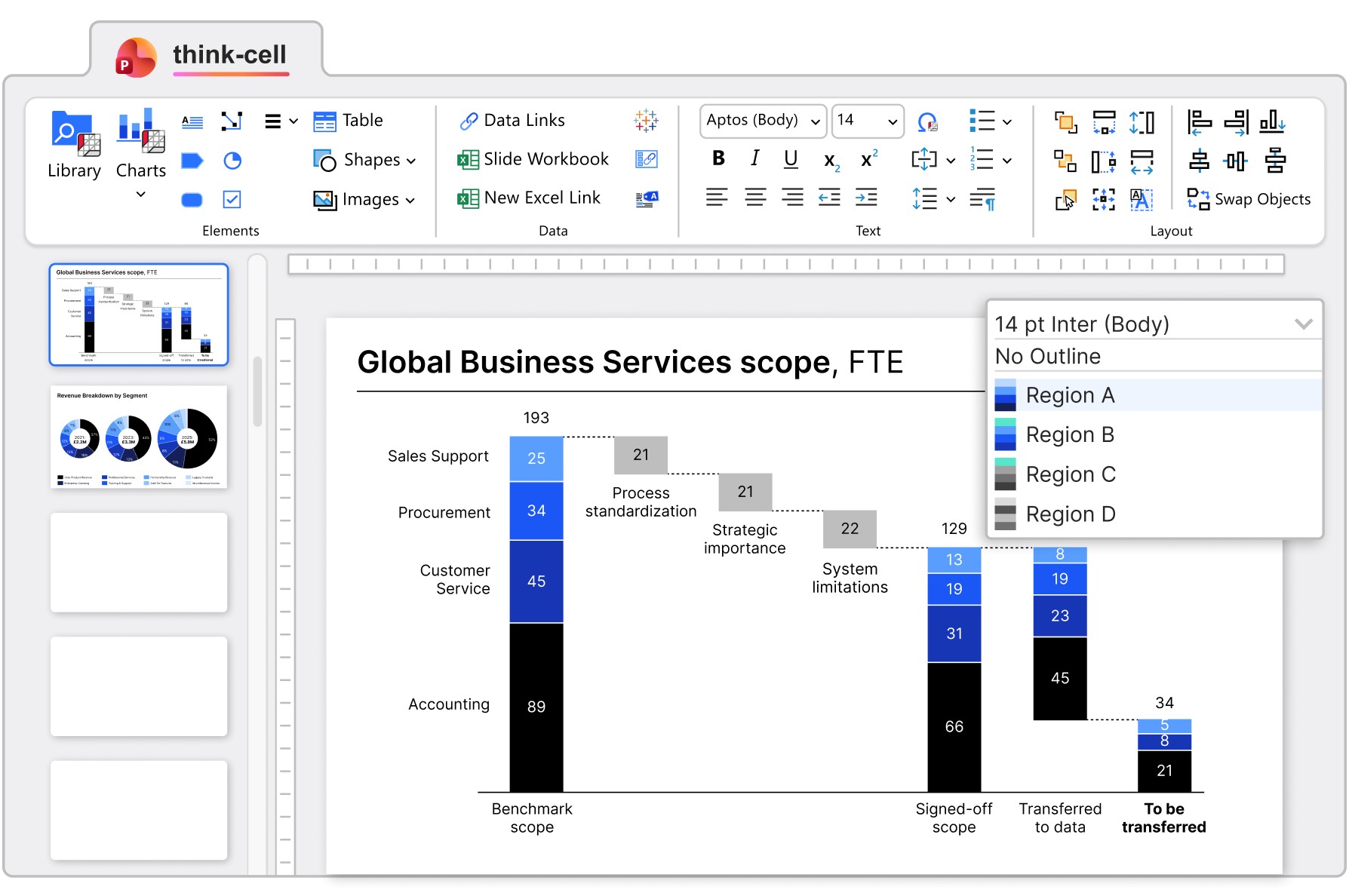
Task: Click the Data Links button
Action: pos(512,121)
